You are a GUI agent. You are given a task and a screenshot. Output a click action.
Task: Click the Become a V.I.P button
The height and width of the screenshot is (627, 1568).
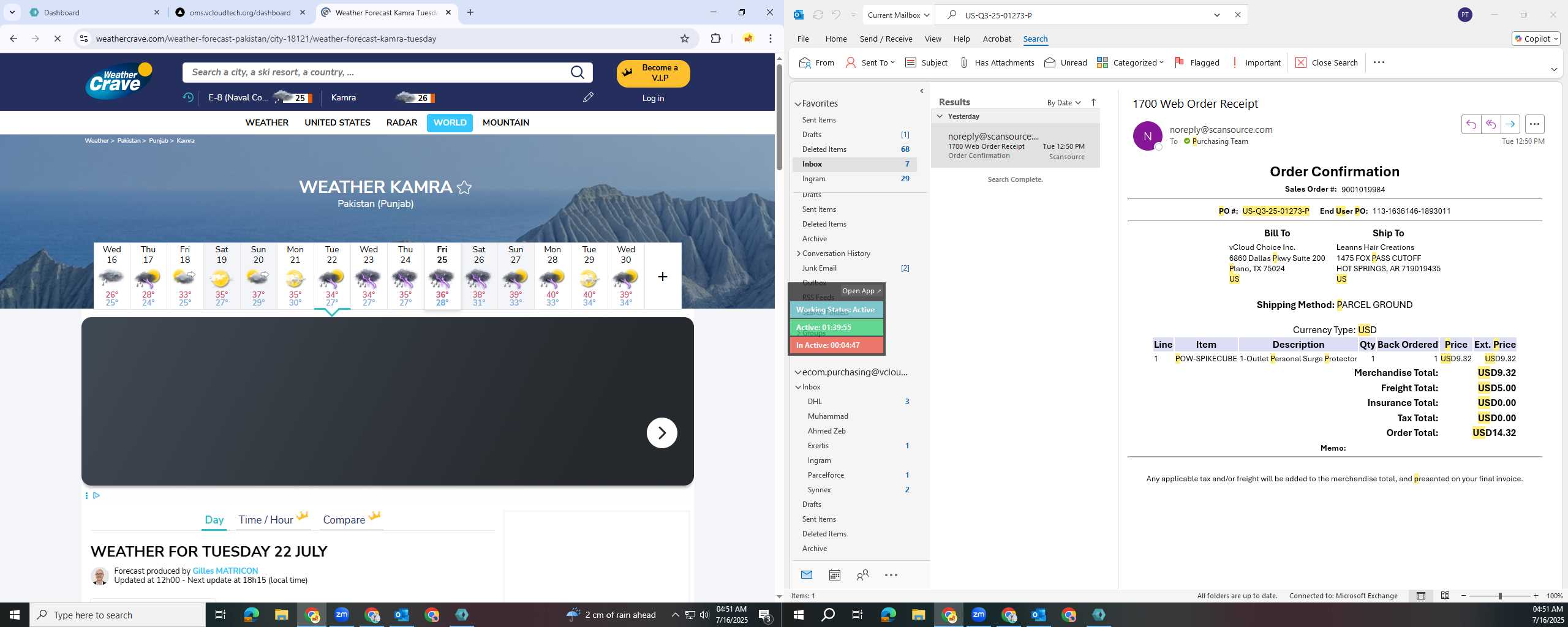tap(653, 73)
